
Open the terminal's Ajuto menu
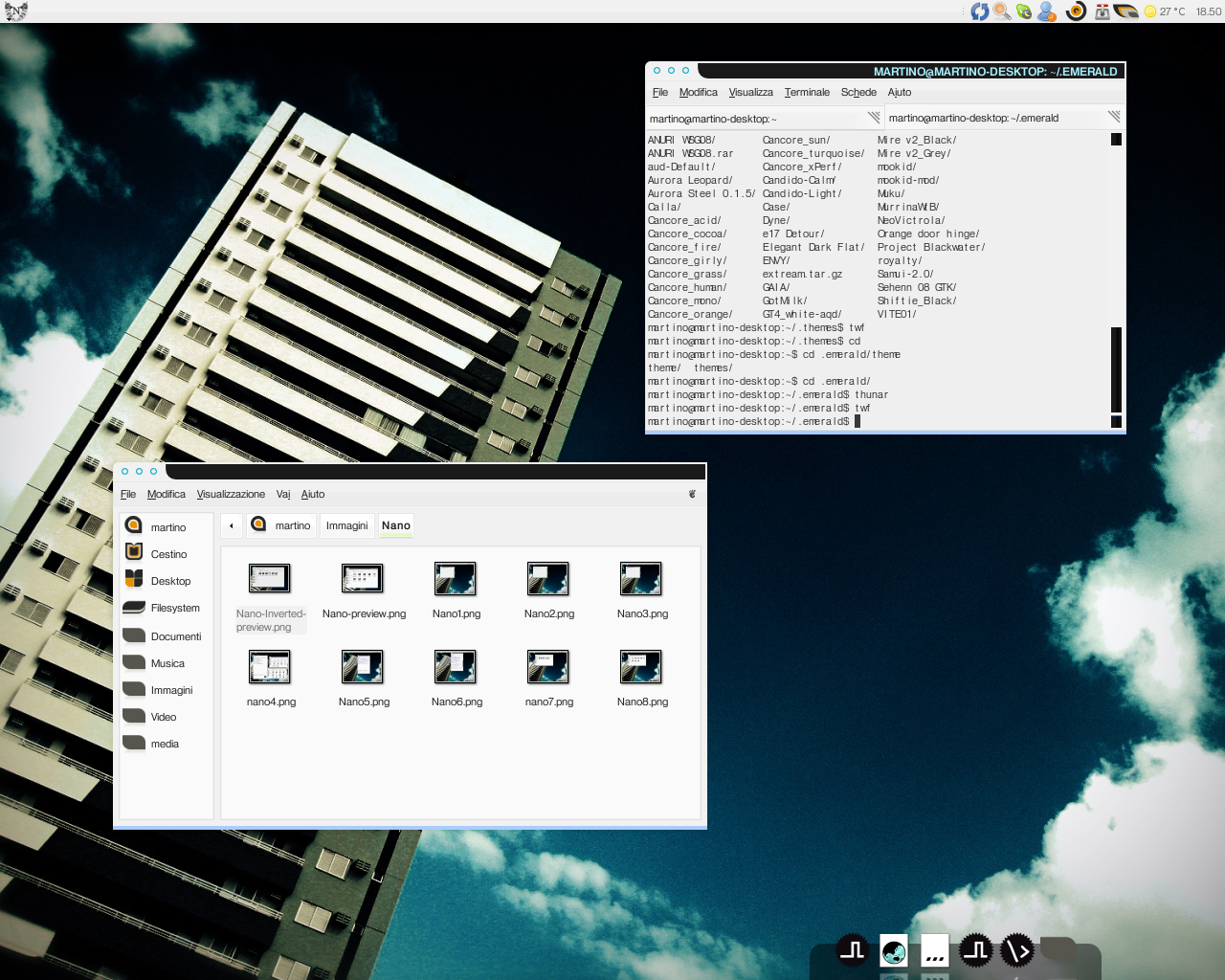pyautogui.click(x=900, y=92)
